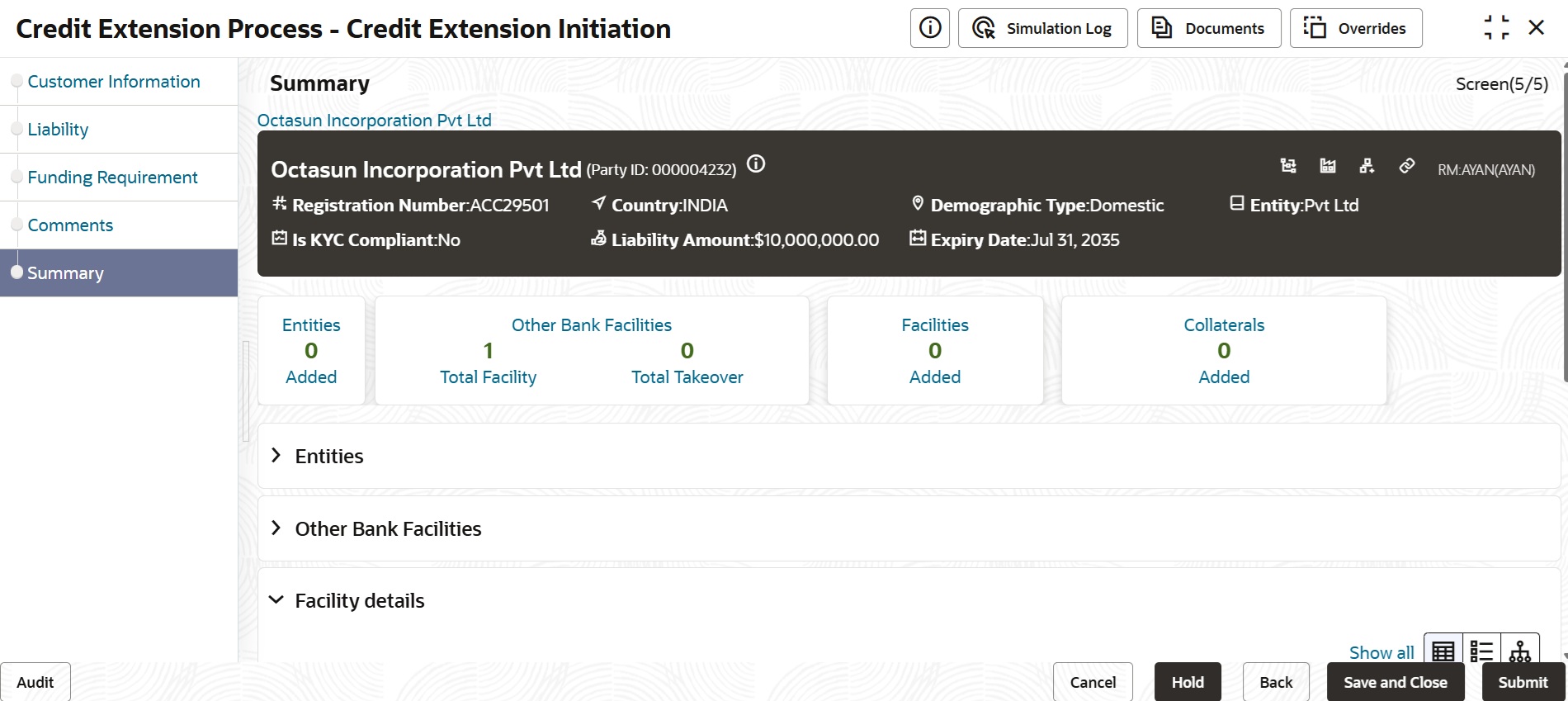Click the KYC Compliant calendar icon

(x=280, y=238)
